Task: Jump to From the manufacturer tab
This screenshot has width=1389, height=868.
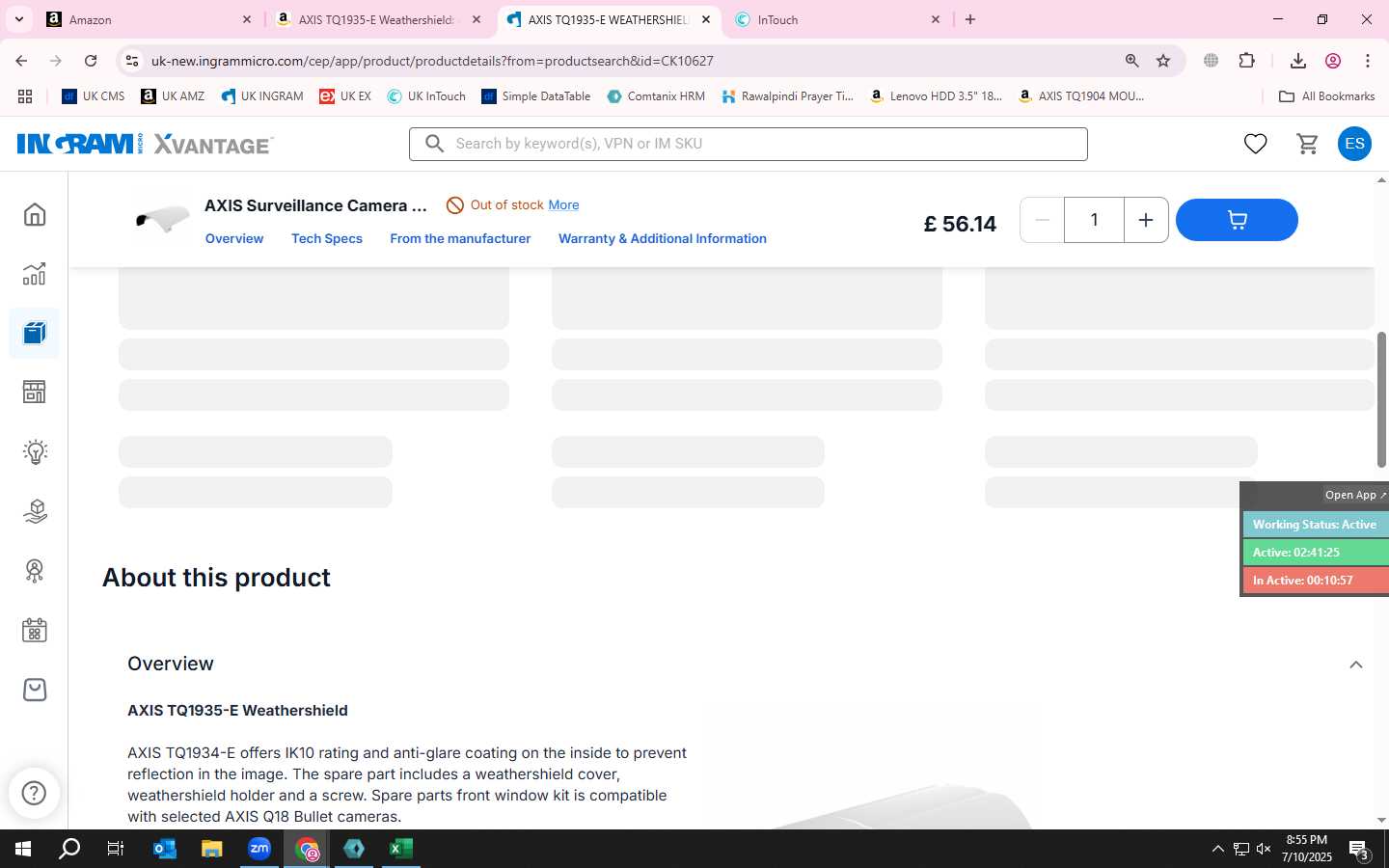Action: click(x=460, y=238)
